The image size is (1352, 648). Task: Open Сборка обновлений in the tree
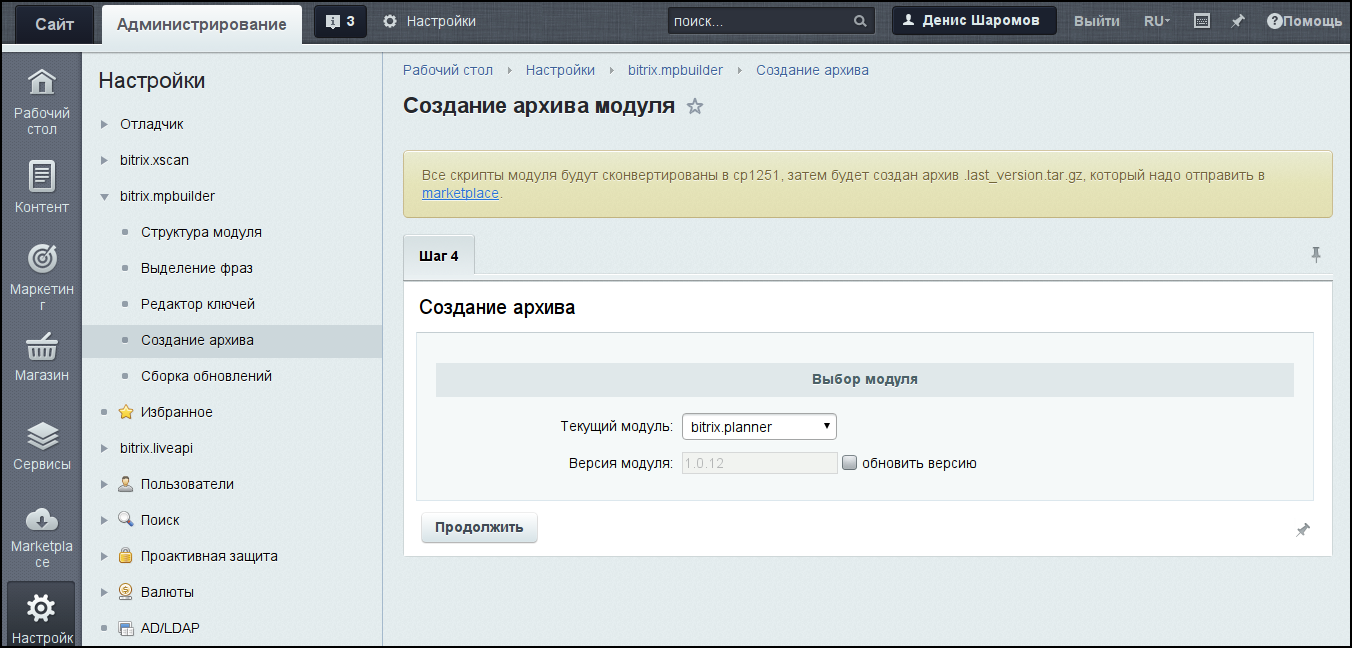[206, 376]
